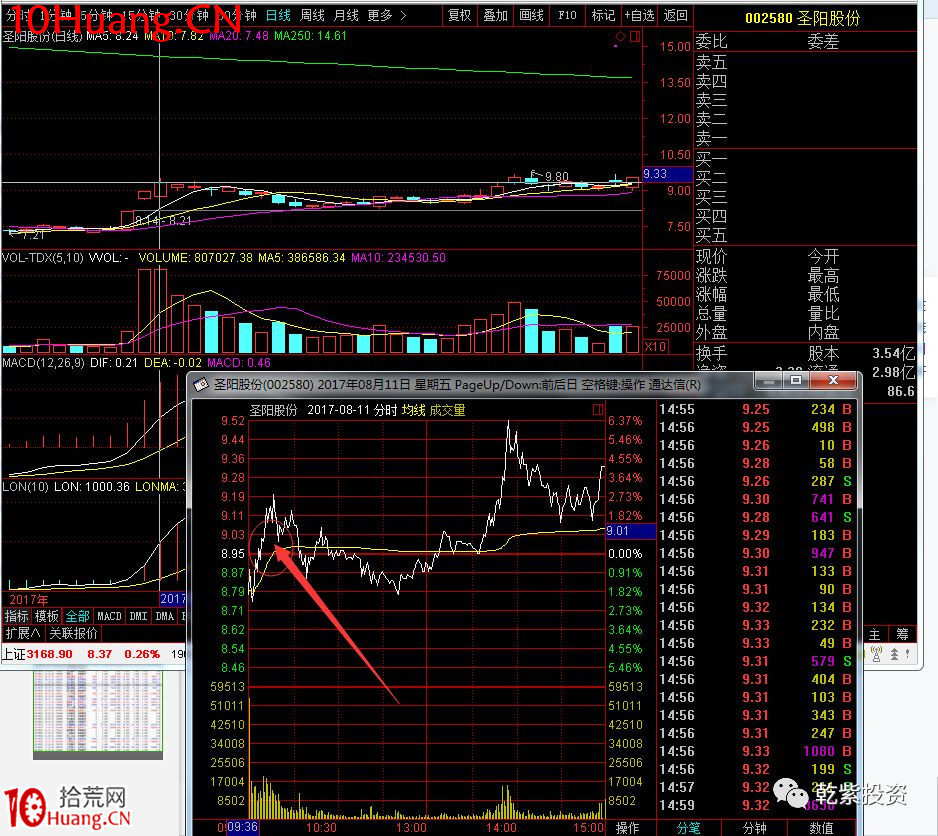
Task: Select the 分笔 tick tab in popup
Action: (x=688, y=828)
